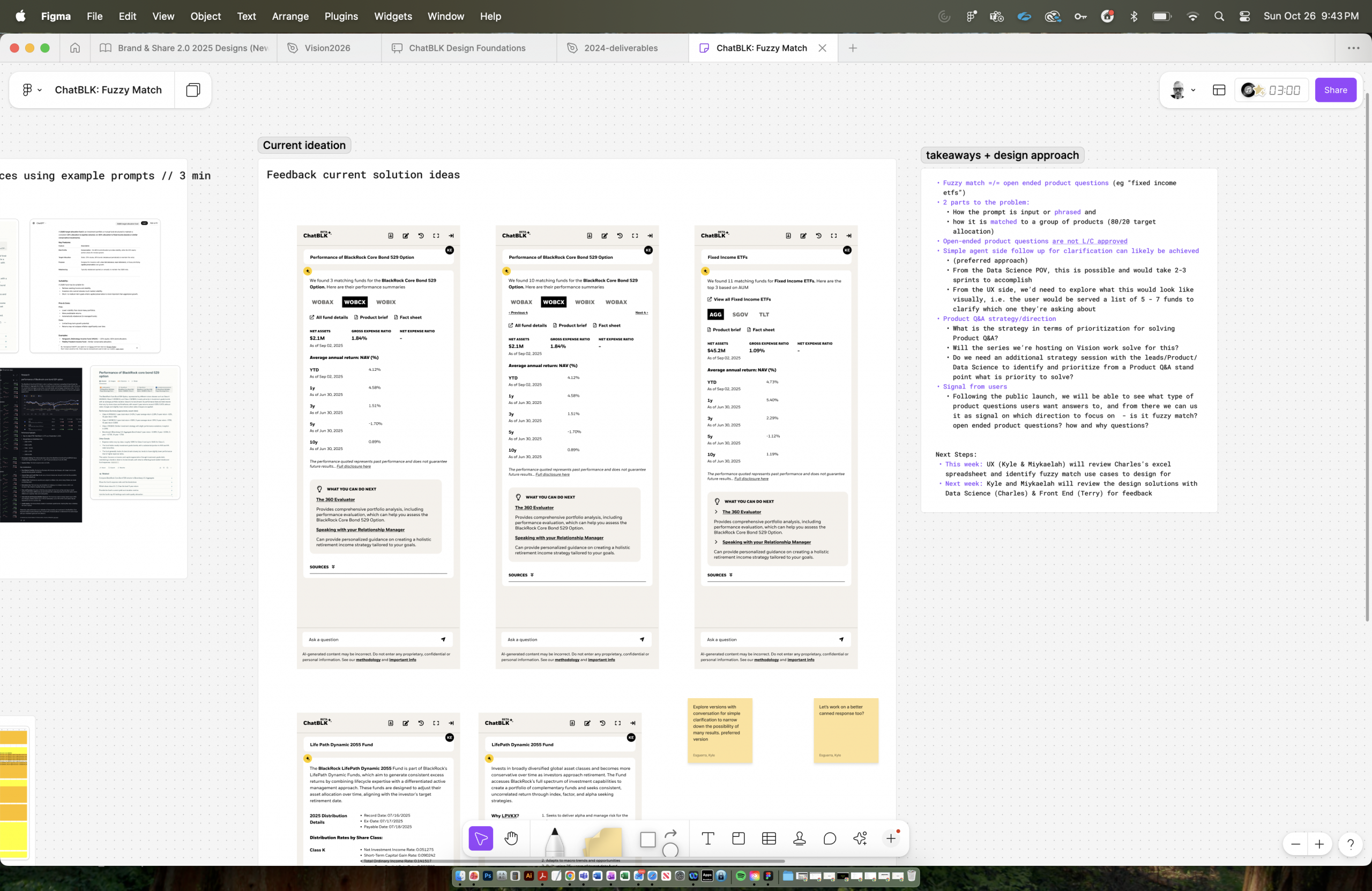Open the Widgets menu
The width and height of the screenshot is (1372, 891).
click(393, 16)
